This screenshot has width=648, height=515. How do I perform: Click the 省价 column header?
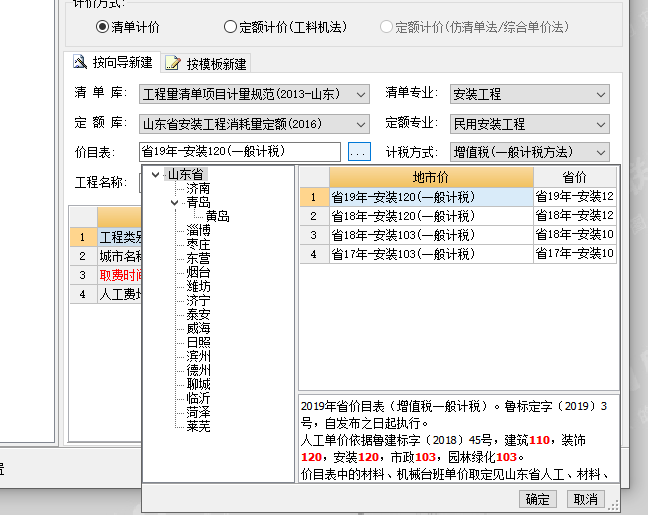coord(574,178)
